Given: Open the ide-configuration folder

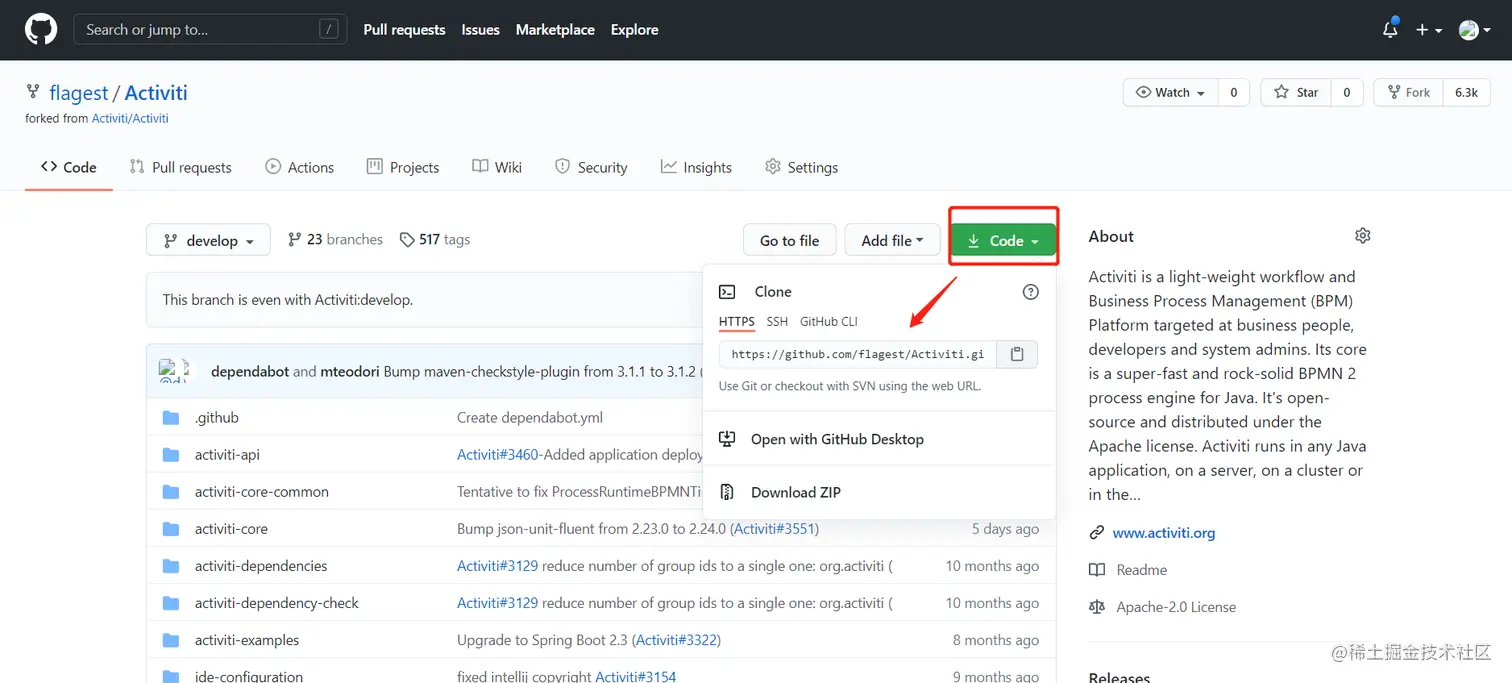Looking at the screenshot, I should (x=249, y=676).
